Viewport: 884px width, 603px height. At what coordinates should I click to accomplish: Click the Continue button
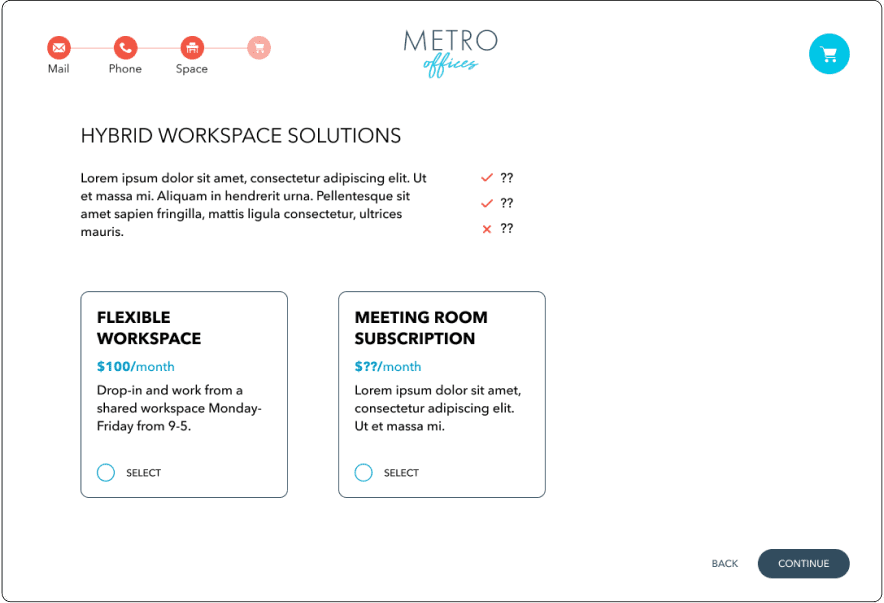(x=803, y=564)
